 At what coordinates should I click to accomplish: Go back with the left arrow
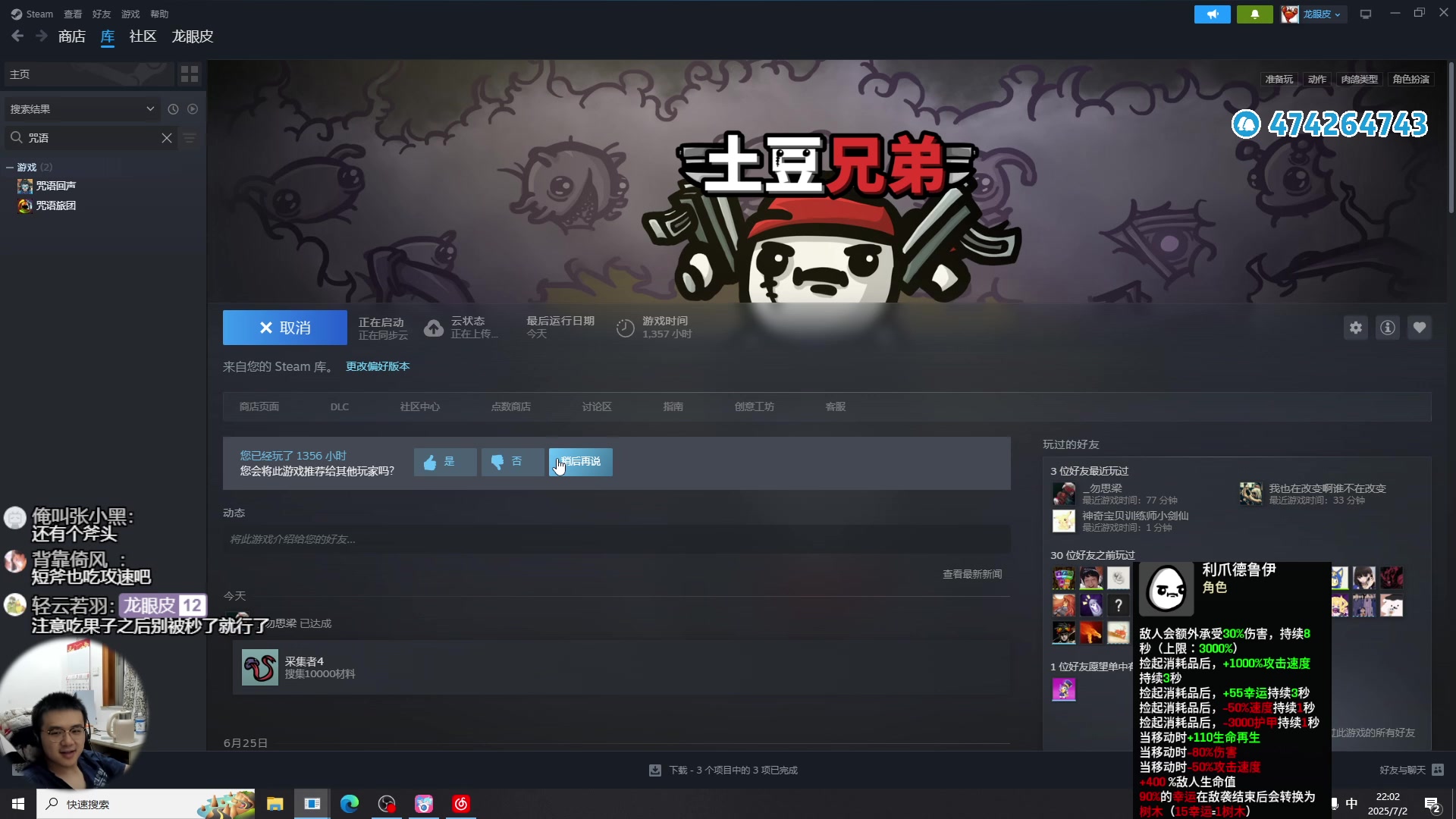click(17, 36)
